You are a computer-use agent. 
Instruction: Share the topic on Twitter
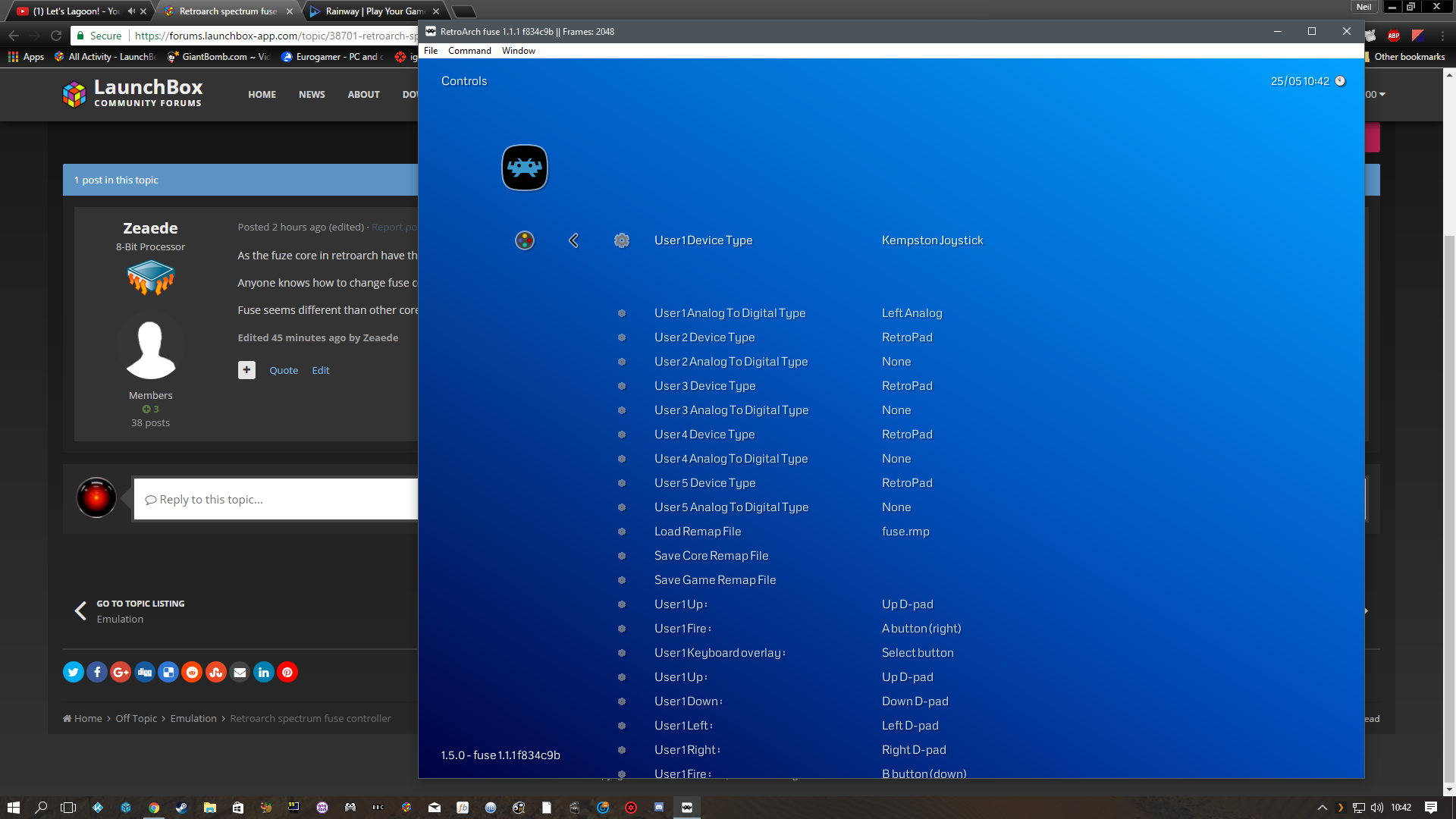point(74,672)
